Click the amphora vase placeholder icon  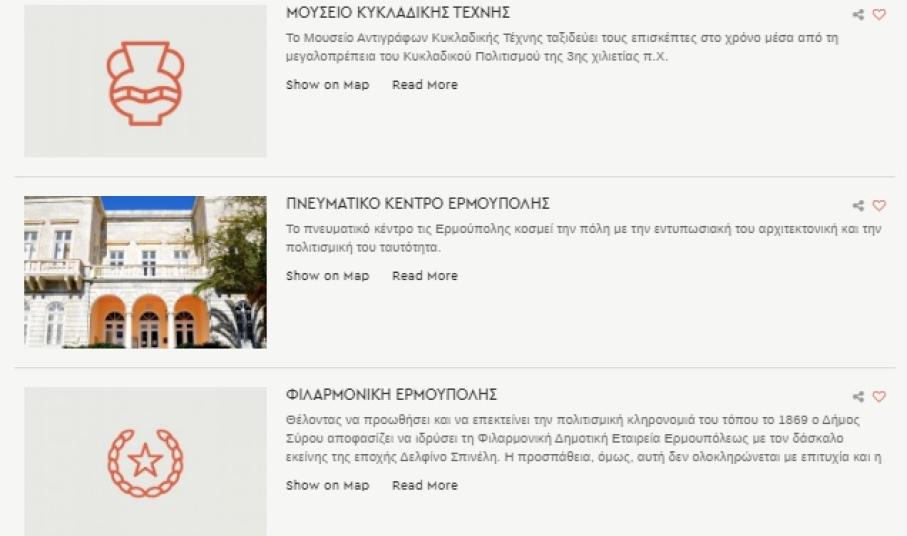145,83
